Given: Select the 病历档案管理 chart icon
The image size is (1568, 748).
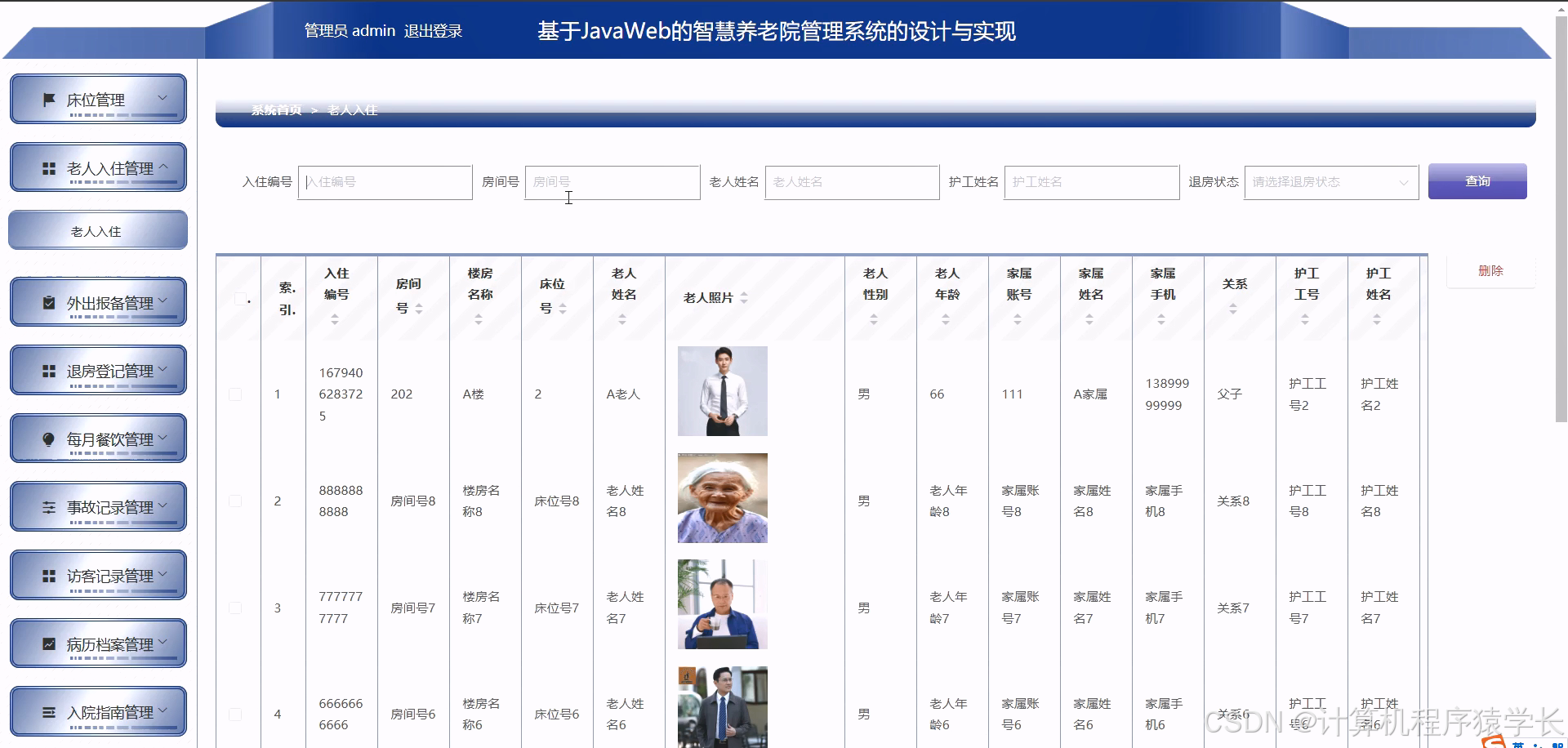Looking at the screenshot, I should point(47,643).
